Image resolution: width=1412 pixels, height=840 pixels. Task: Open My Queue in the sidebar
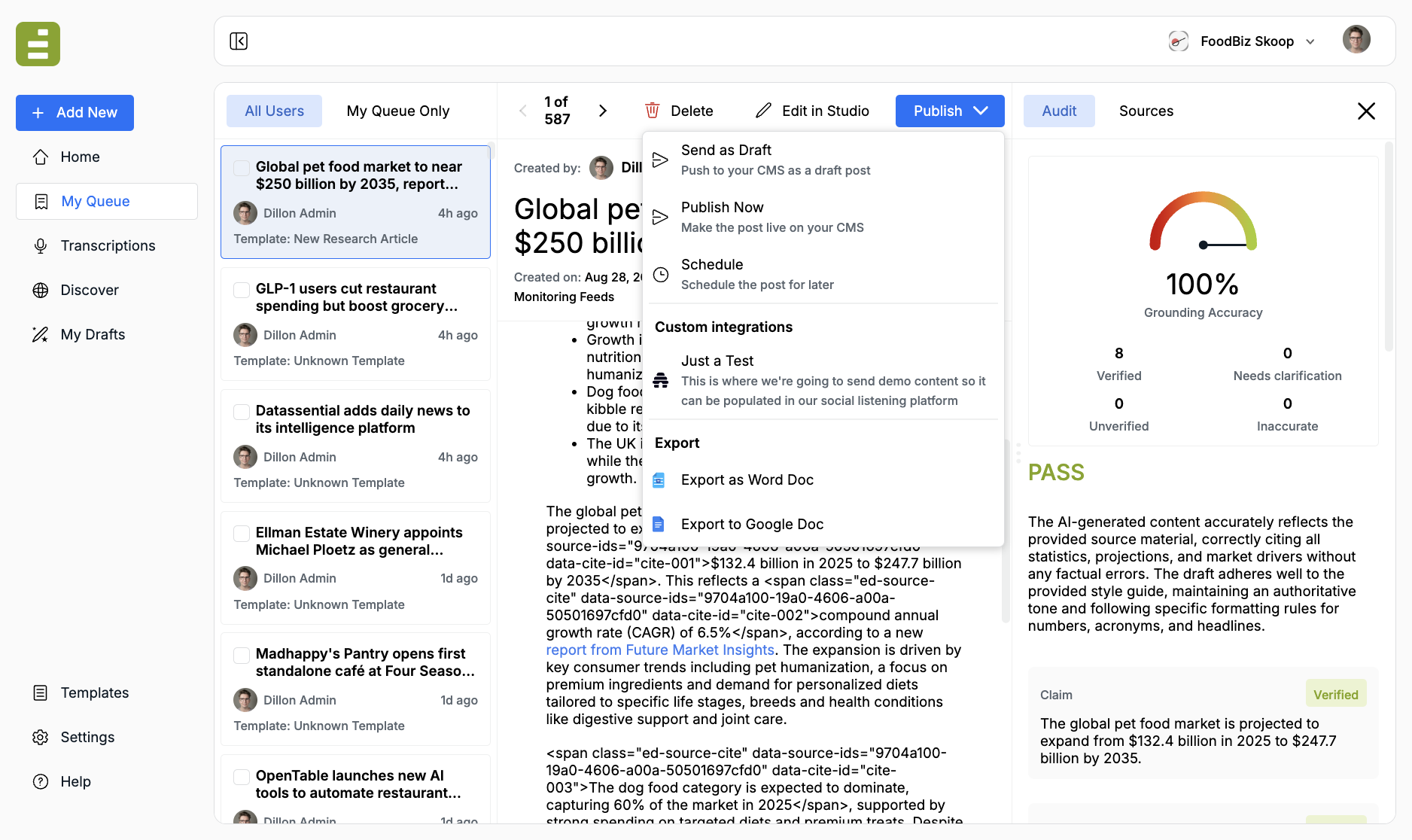(x=107, y=201)
